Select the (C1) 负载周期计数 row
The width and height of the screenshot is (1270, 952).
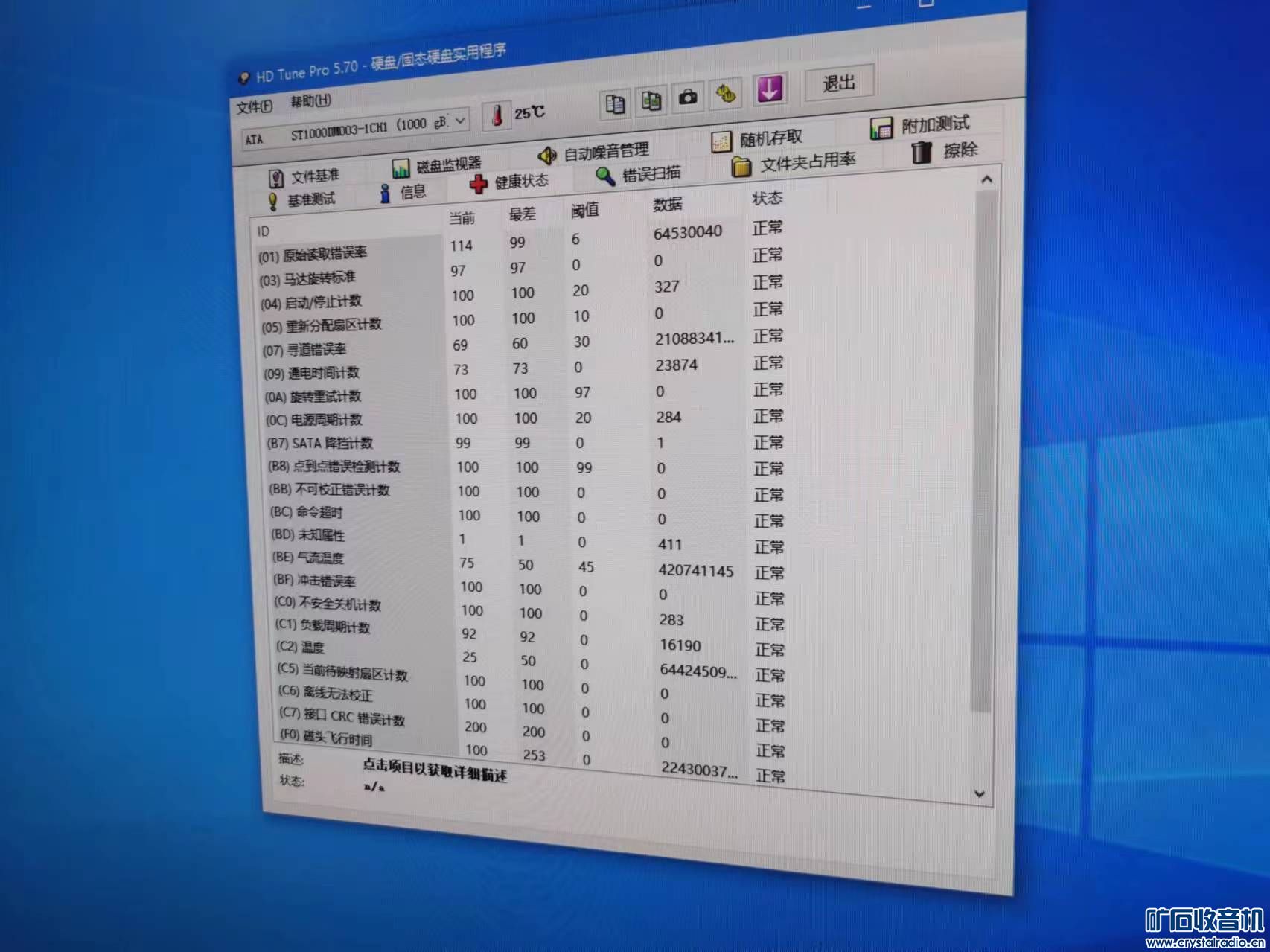tap(532, 636)
